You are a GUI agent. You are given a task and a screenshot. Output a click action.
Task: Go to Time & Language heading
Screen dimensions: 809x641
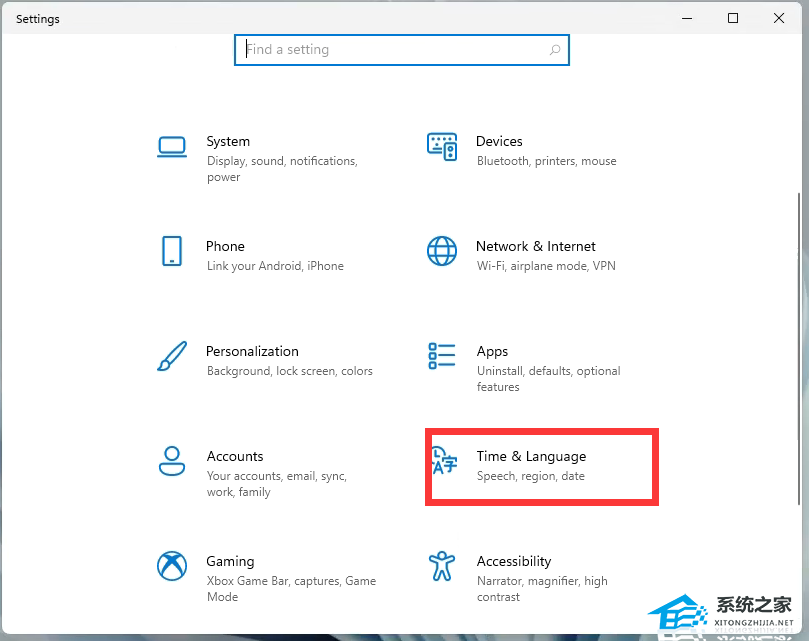pyautogui.click(x=531, y=456)
